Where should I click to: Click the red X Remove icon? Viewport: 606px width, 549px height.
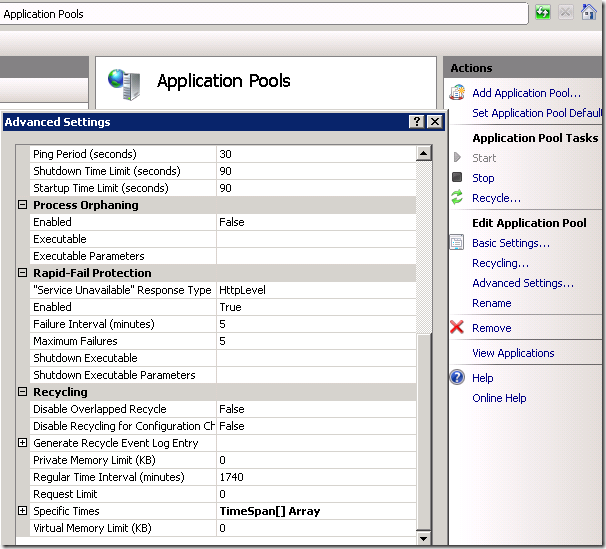[x=457, y=327]
